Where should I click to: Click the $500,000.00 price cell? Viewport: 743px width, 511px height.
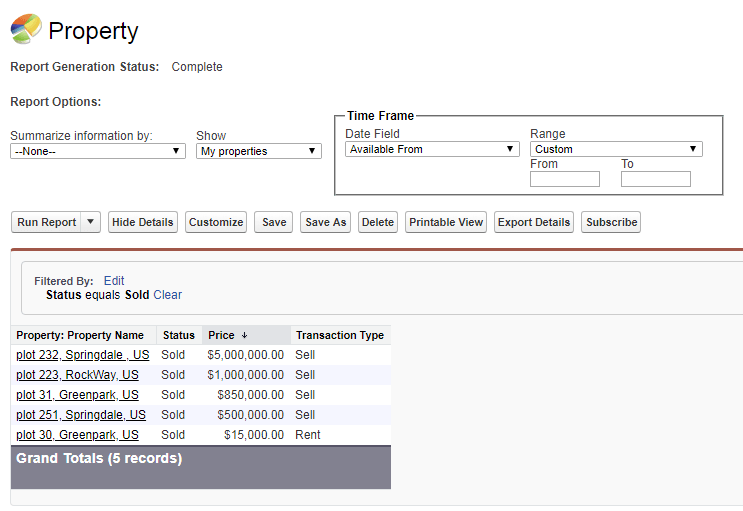pos(250,415)
